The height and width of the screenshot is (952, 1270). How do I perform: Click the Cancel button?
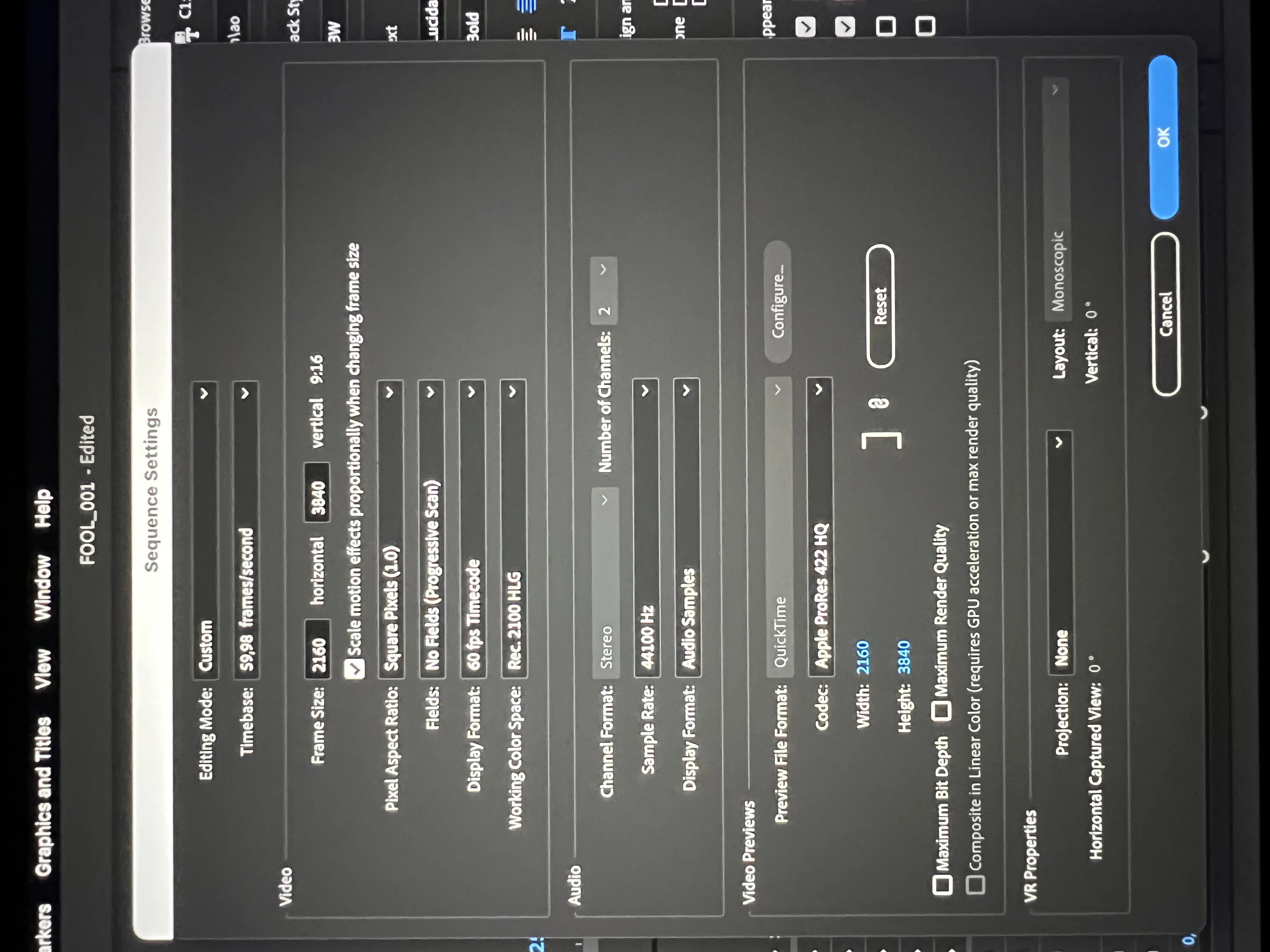click(x=1165, y=314)
